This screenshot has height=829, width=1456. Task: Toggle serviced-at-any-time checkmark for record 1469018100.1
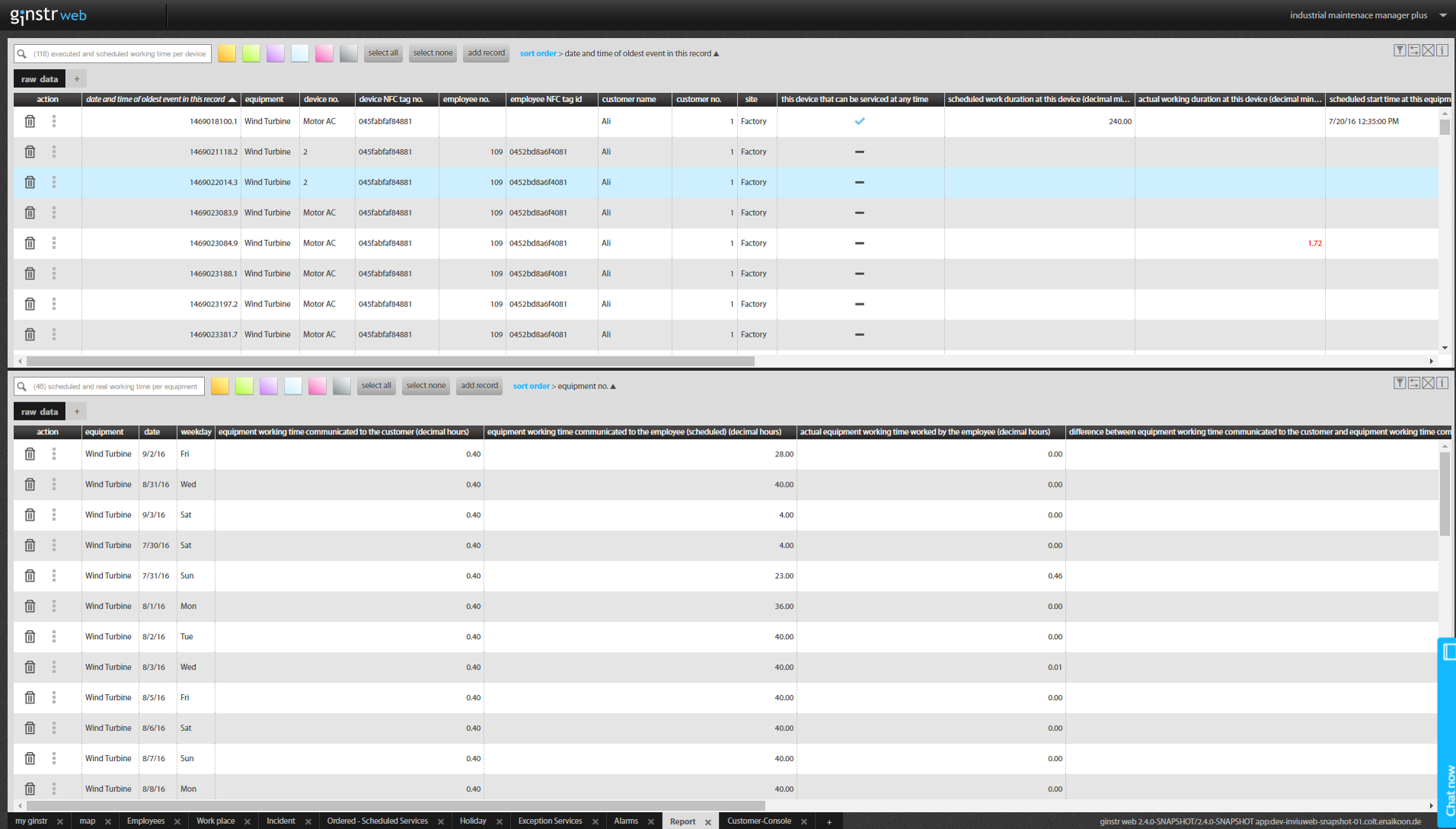pos(860,122)
